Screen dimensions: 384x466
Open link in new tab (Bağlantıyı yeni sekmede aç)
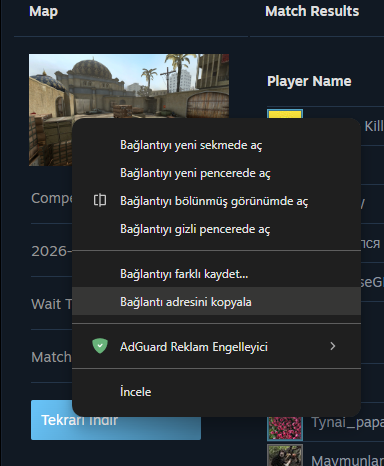click(216, 145)
